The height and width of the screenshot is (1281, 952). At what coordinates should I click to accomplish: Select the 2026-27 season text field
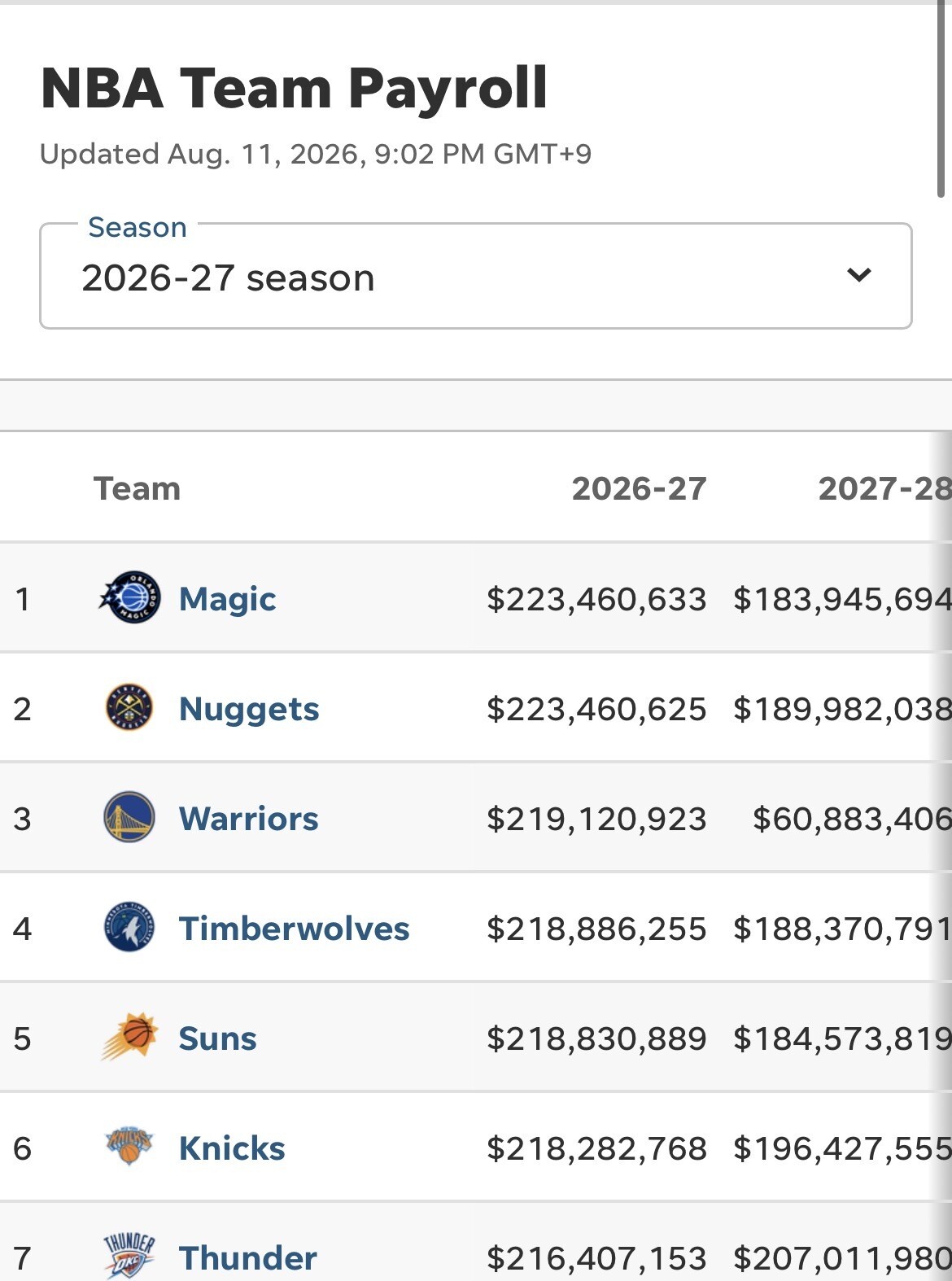[x=228, y=278]
